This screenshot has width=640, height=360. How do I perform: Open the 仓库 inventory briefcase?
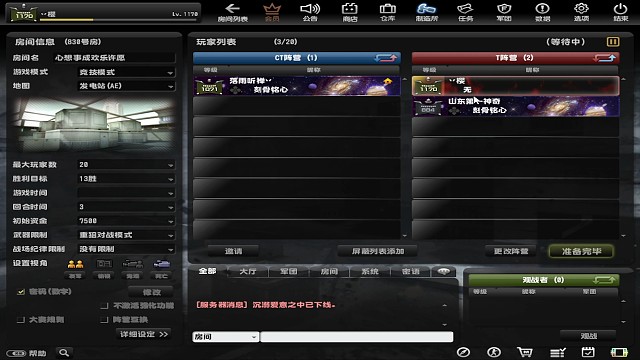pyautogui.click(x=388, y=12)
